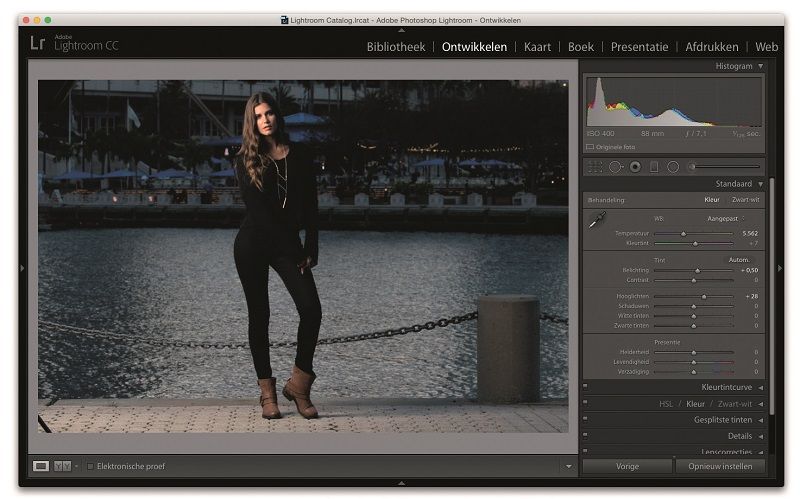800x499 pixels.
Task: Choose the Graduated Filter tool
Action: click(x=654, y=167)
